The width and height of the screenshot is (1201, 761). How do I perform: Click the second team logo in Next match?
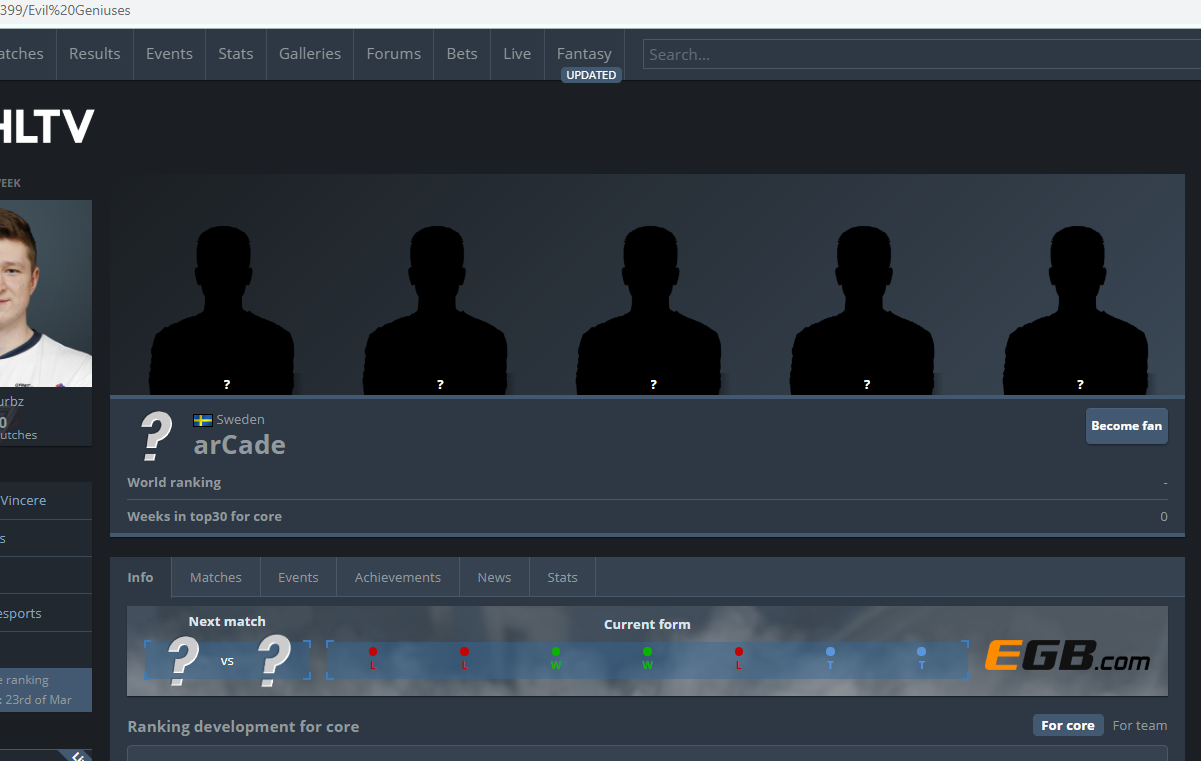274,660
